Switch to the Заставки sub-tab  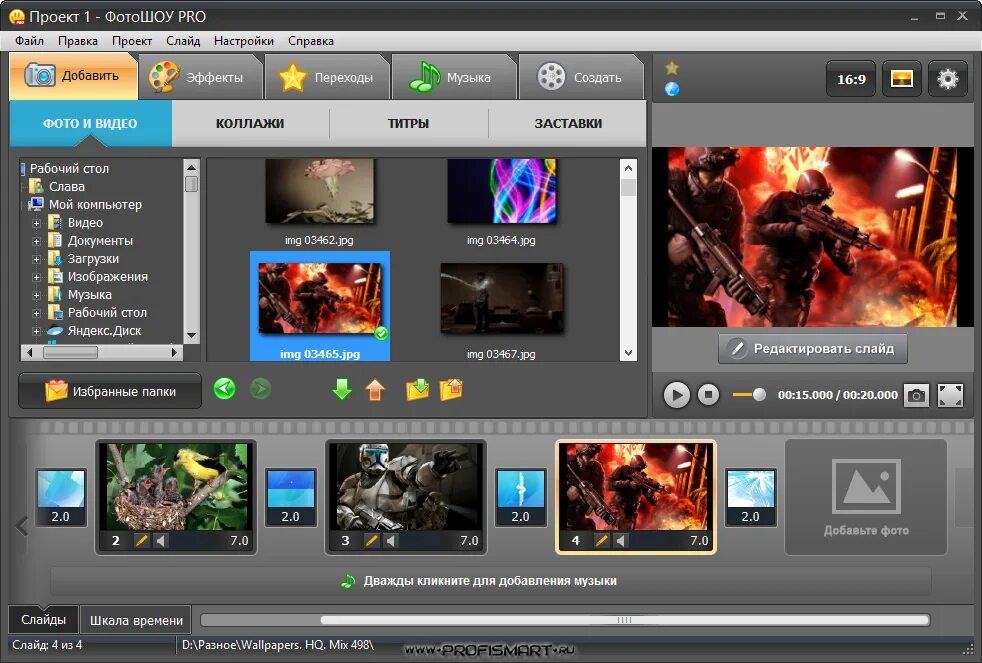click(568, 123)
